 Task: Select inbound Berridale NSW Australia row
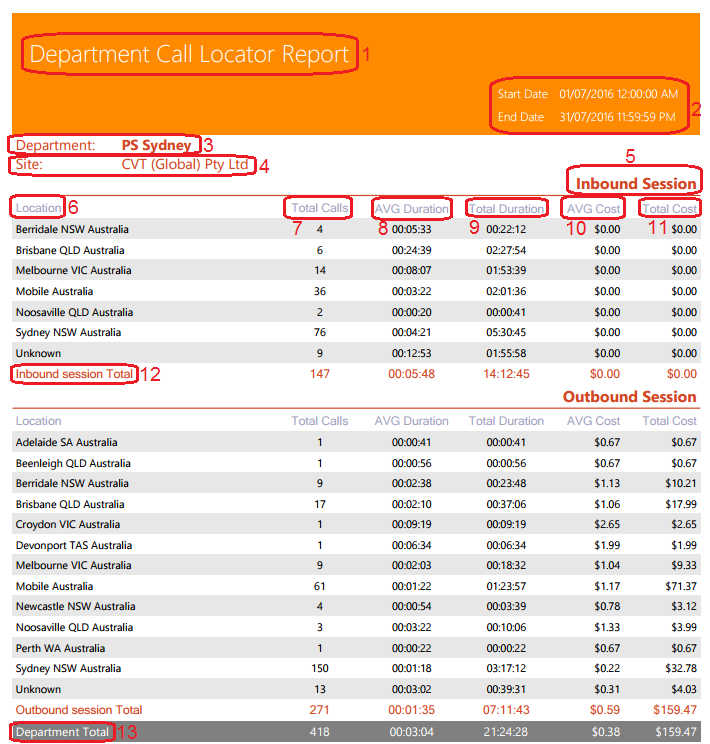pyautogui.click(x=356, y=229)
